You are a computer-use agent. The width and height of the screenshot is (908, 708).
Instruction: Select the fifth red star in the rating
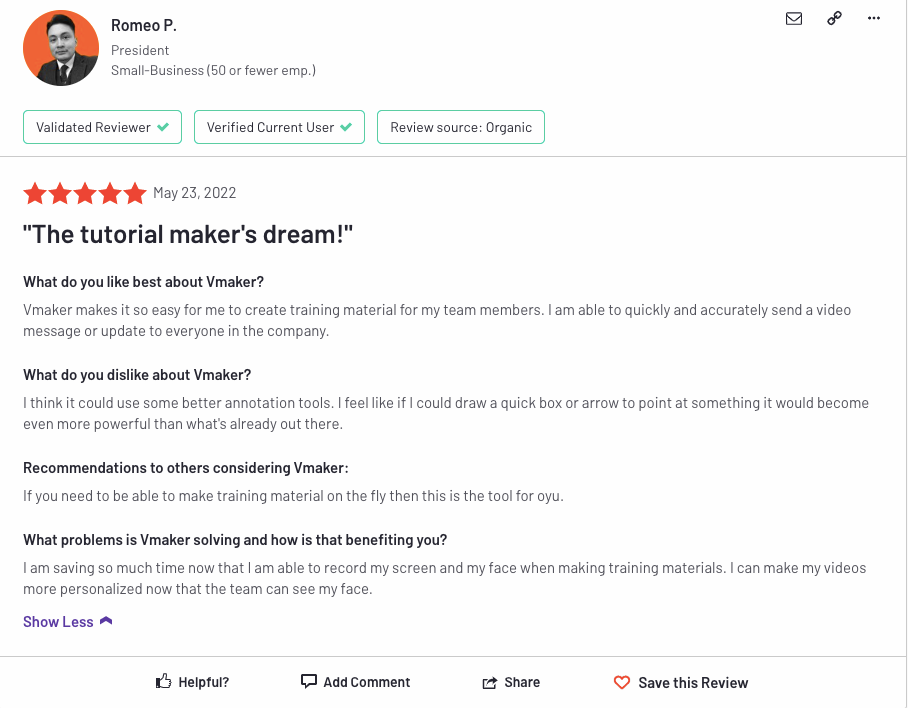point(135,193)
